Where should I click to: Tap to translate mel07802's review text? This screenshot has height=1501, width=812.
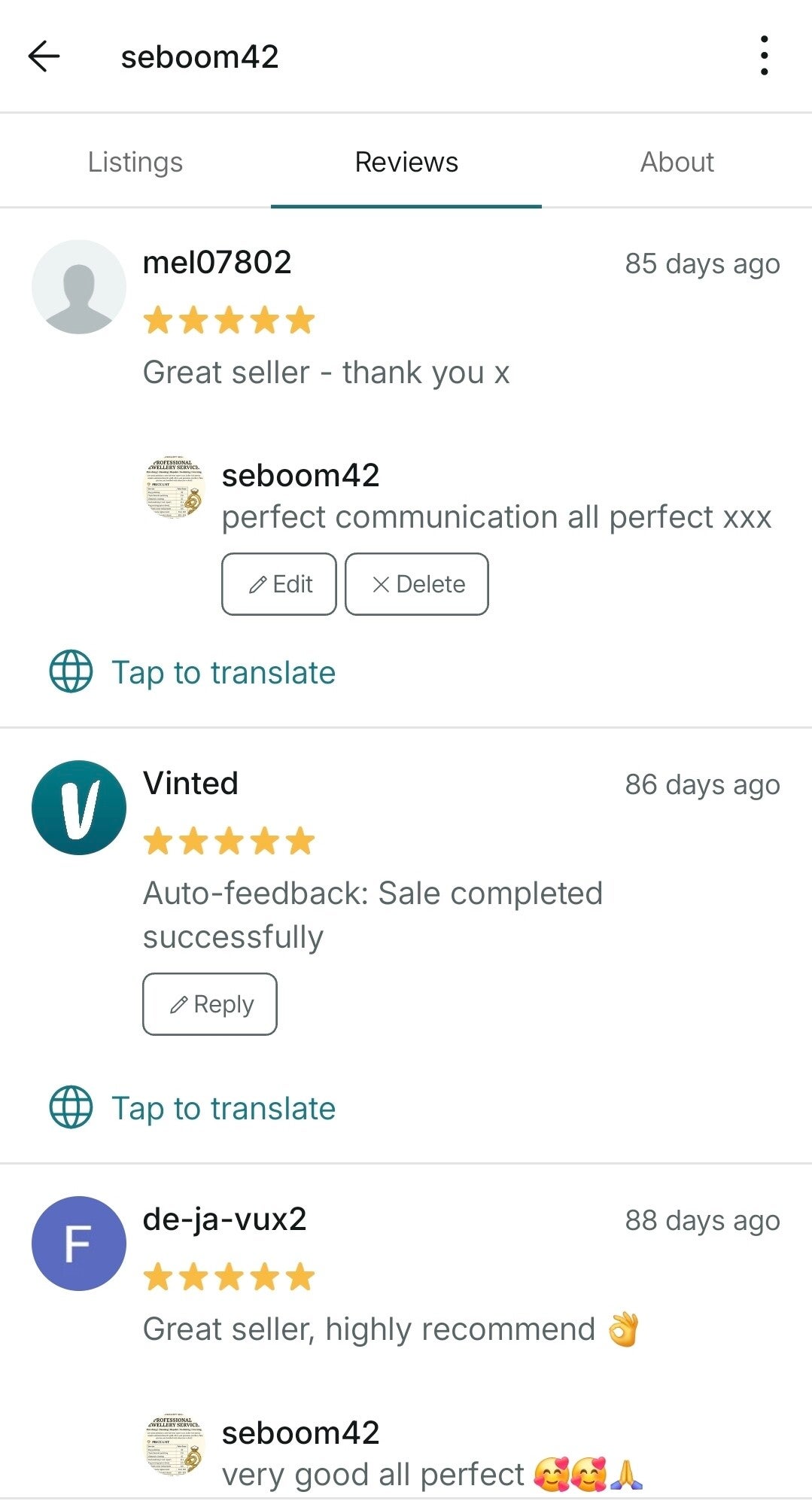coord(224,673)
